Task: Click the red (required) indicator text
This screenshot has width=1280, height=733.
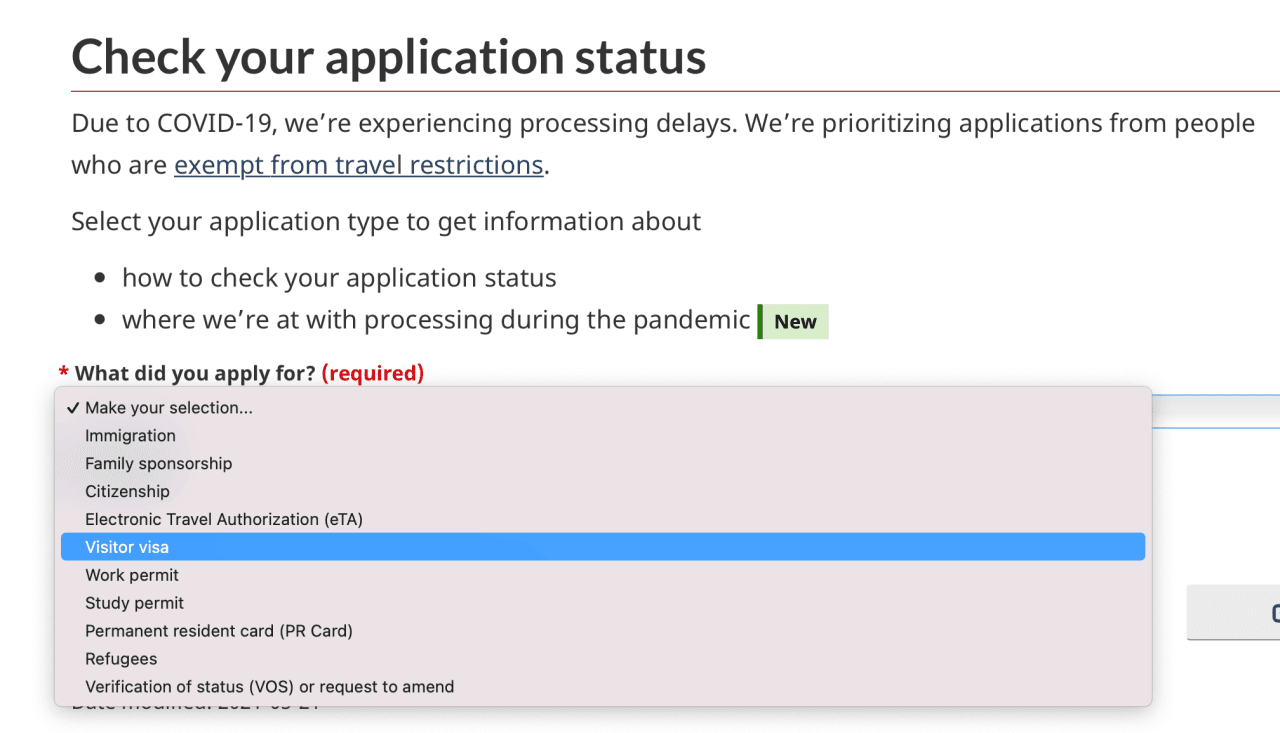Action: pos(374,374)
